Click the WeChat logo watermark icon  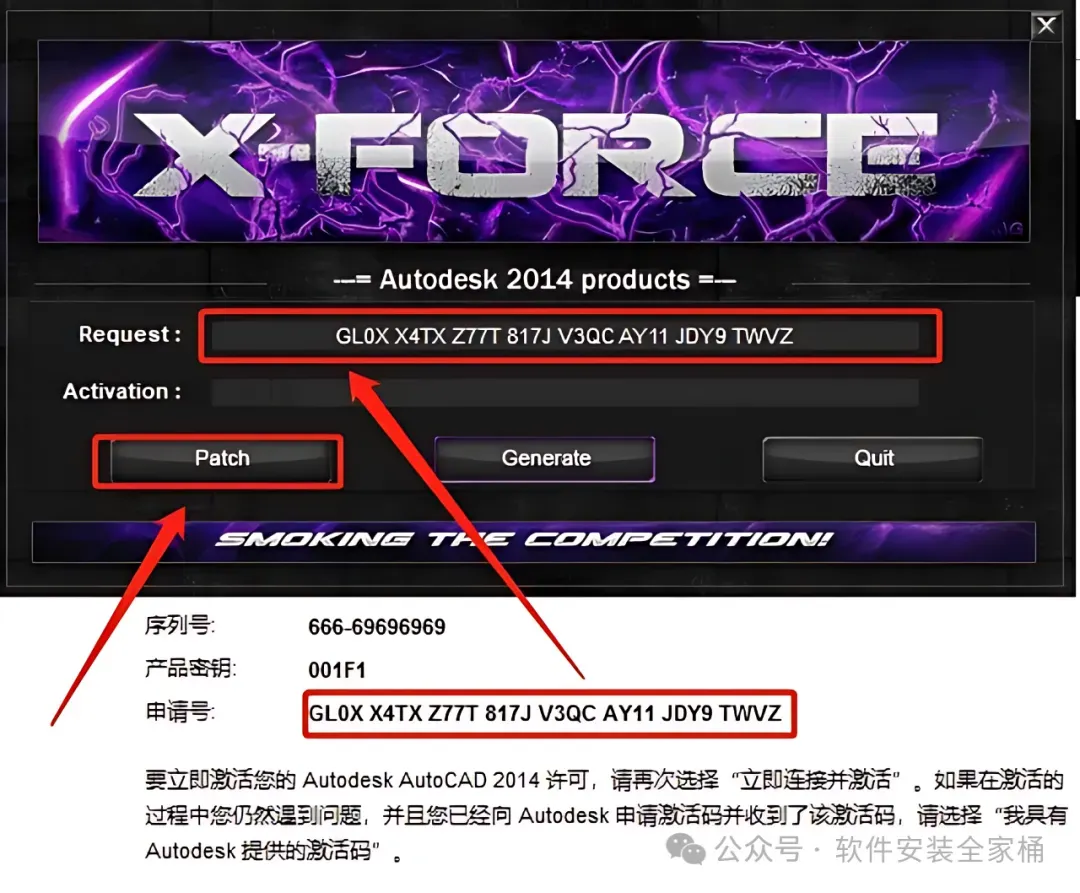coord(685,848)
